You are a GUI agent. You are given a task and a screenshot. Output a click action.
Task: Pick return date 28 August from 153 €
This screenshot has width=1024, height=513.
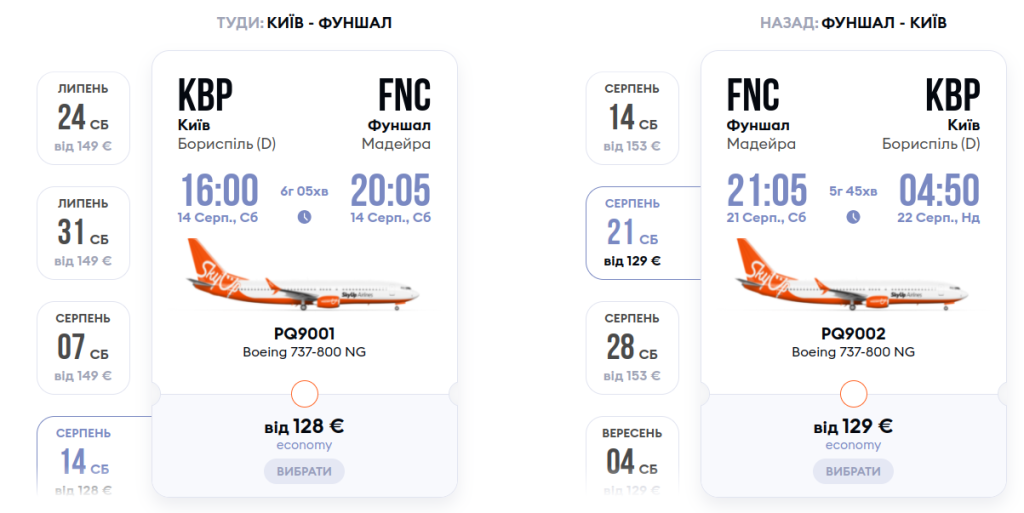click(632, 348)
